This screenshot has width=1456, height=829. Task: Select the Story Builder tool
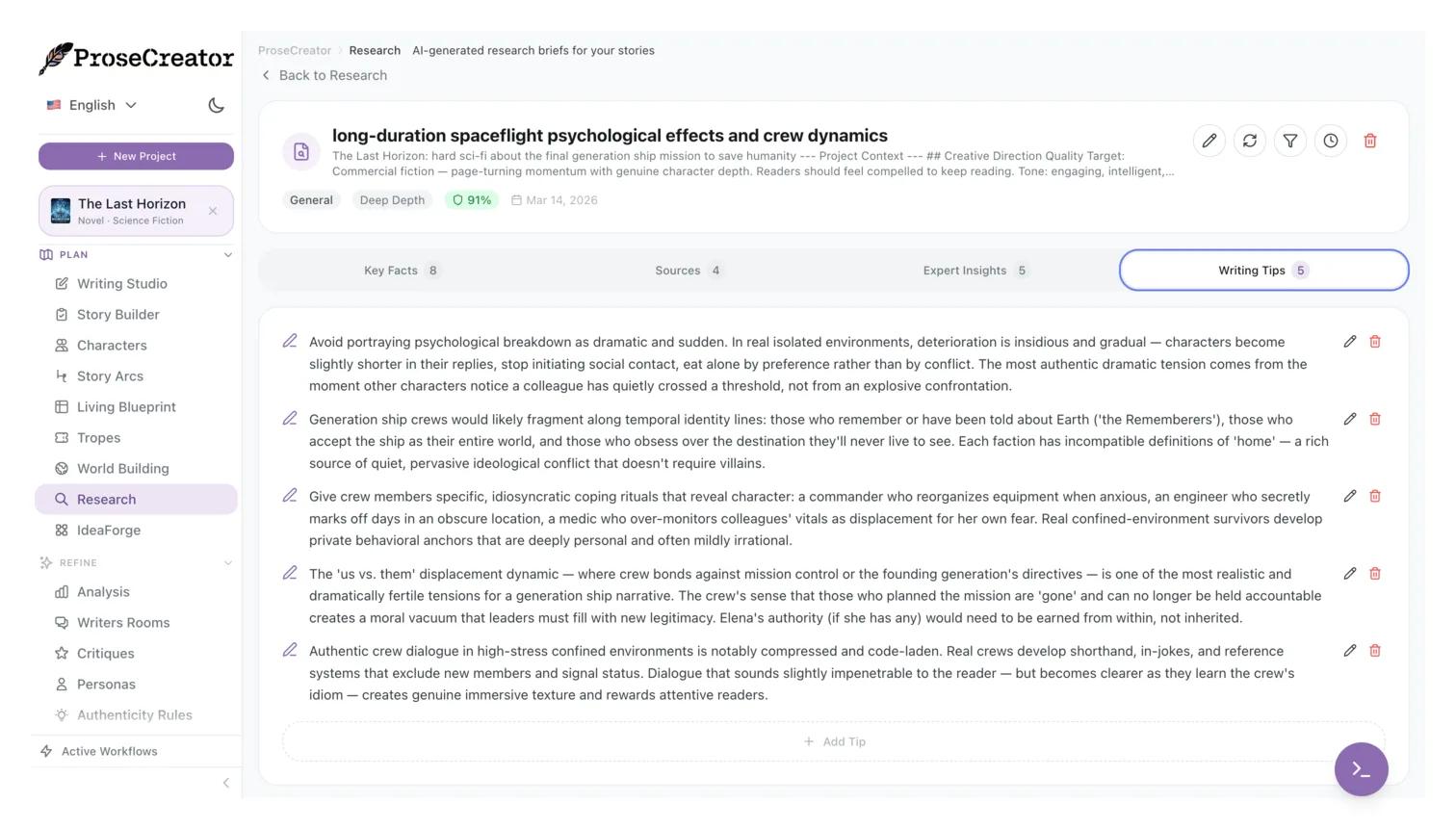coord(117,314)
